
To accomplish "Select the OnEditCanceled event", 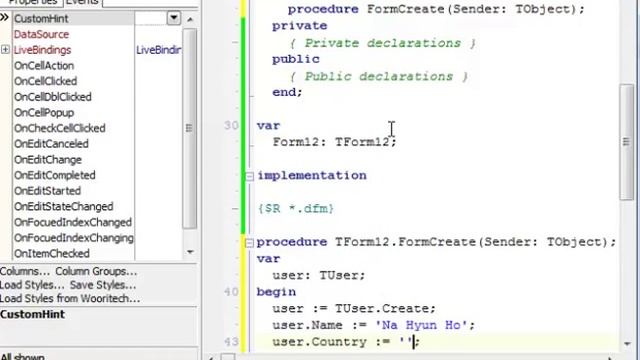I will (51, 144).
